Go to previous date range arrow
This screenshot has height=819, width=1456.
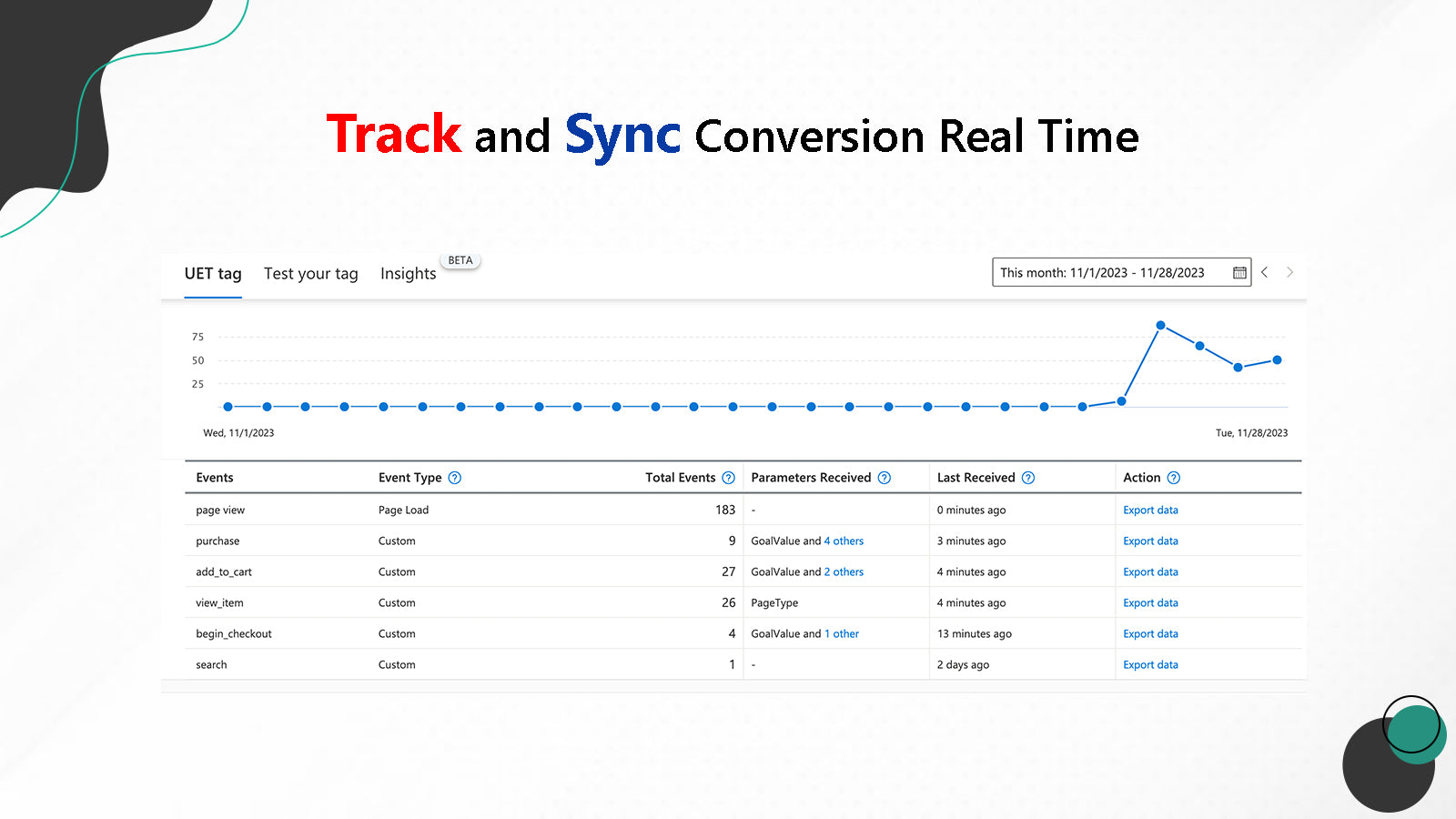click(x=1264, y=272)
